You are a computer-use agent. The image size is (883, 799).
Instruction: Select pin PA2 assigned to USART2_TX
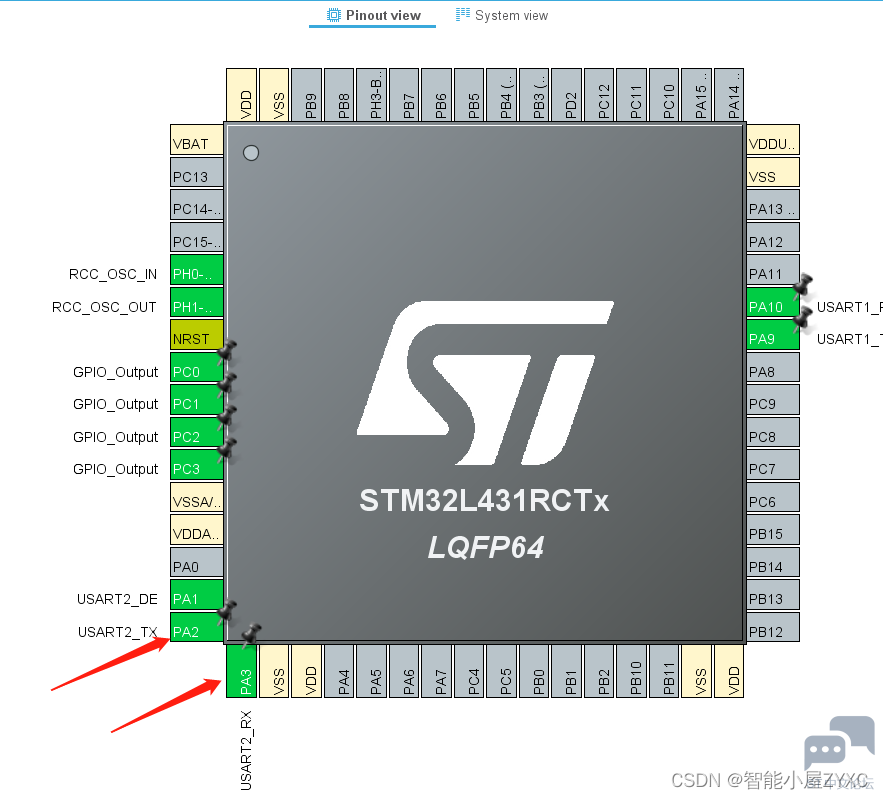click(197, 627)
